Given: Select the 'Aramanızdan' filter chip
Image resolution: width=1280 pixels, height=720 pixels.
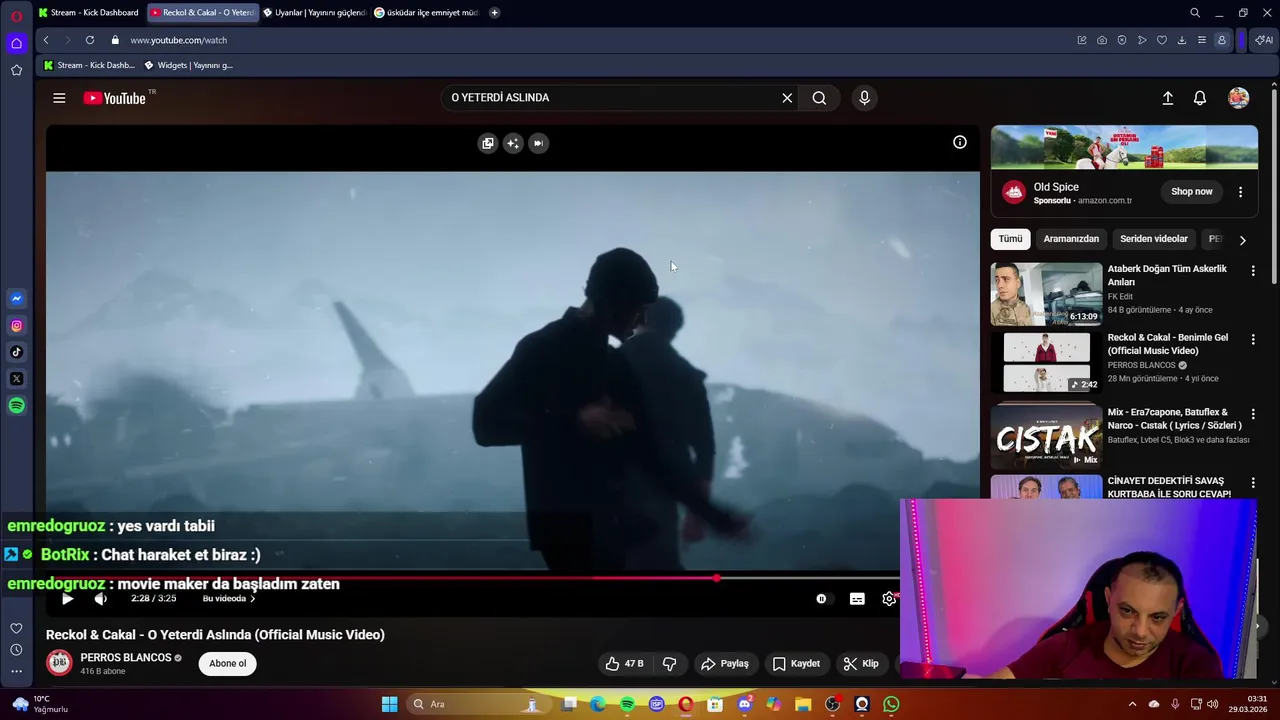Looking at the screenshot, I should [1071, 239].
